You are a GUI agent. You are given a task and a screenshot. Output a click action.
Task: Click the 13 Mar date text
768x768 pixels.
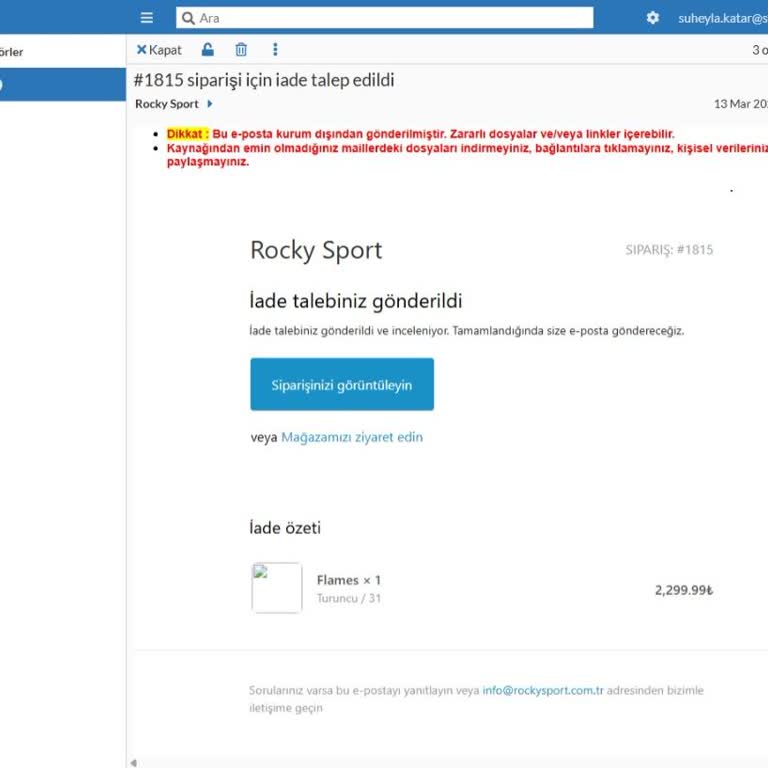[x=741, y=104]
